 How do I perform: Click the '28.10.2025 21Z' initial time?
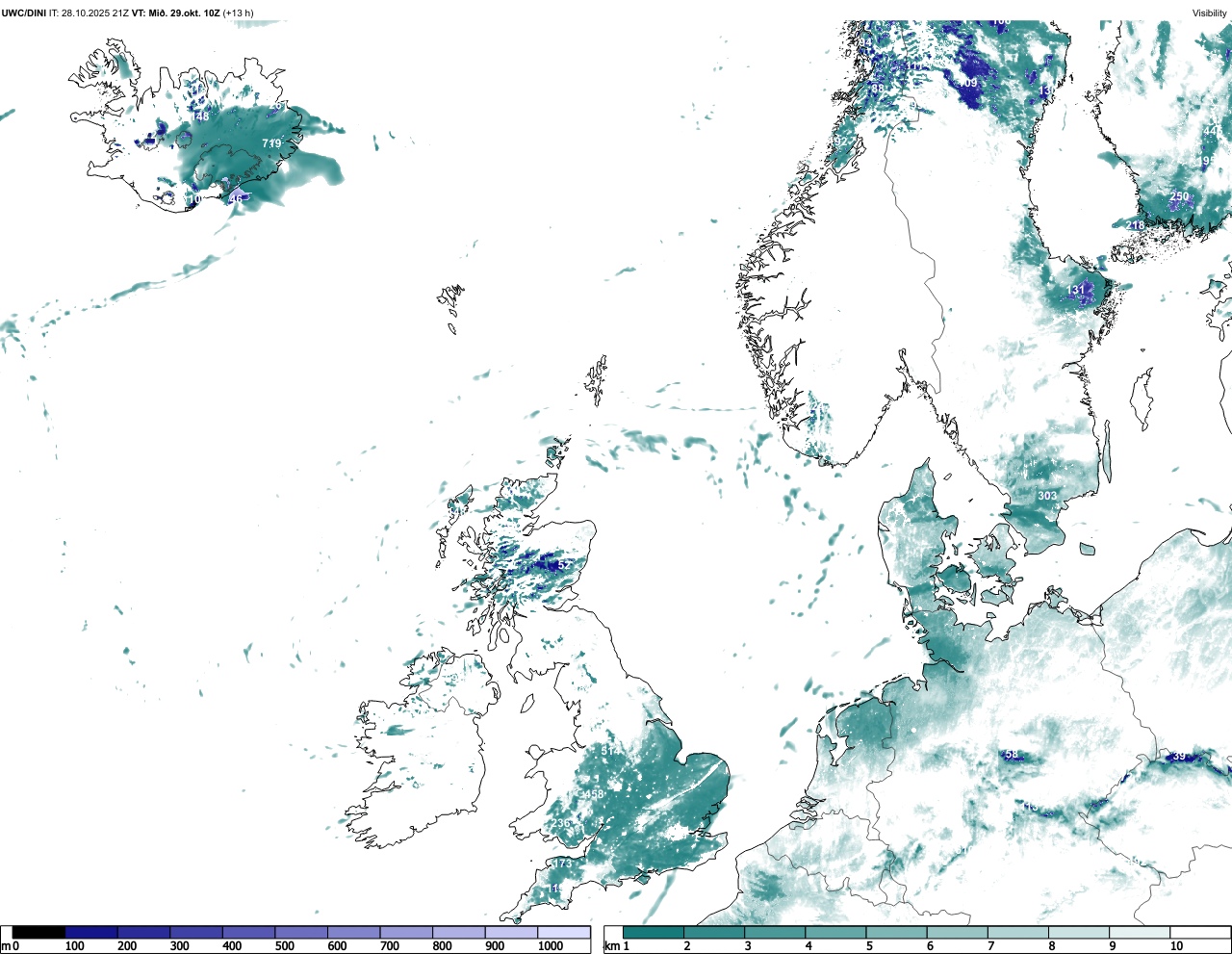(x=95, y=13)
